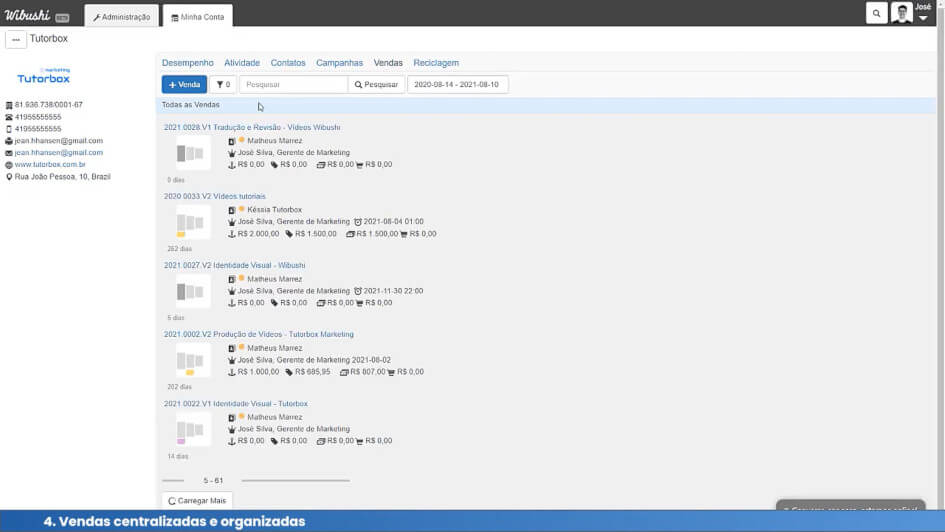
Task: Go to the Desempenho tab
Action: [187, 63]
